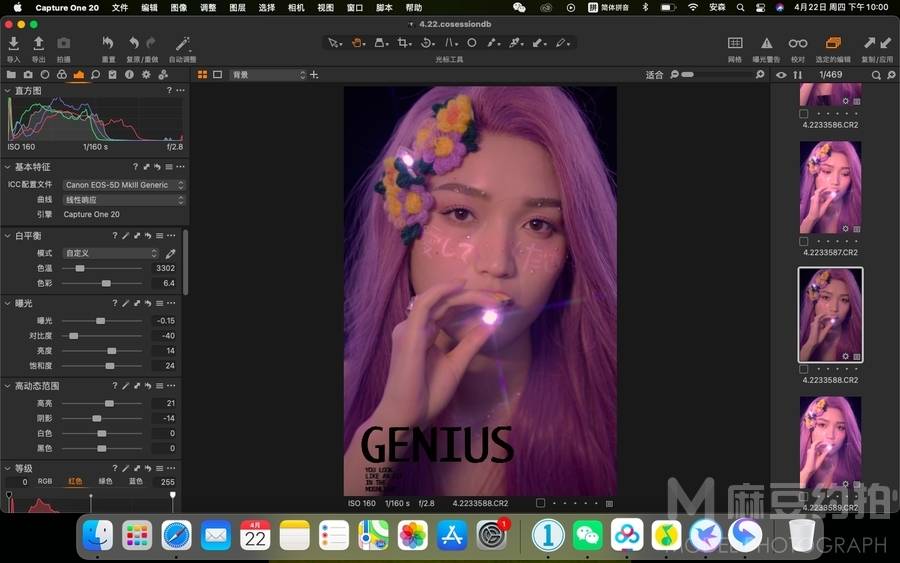Open the 相机 (Camera) menu
900x563 pixels.
296,7
